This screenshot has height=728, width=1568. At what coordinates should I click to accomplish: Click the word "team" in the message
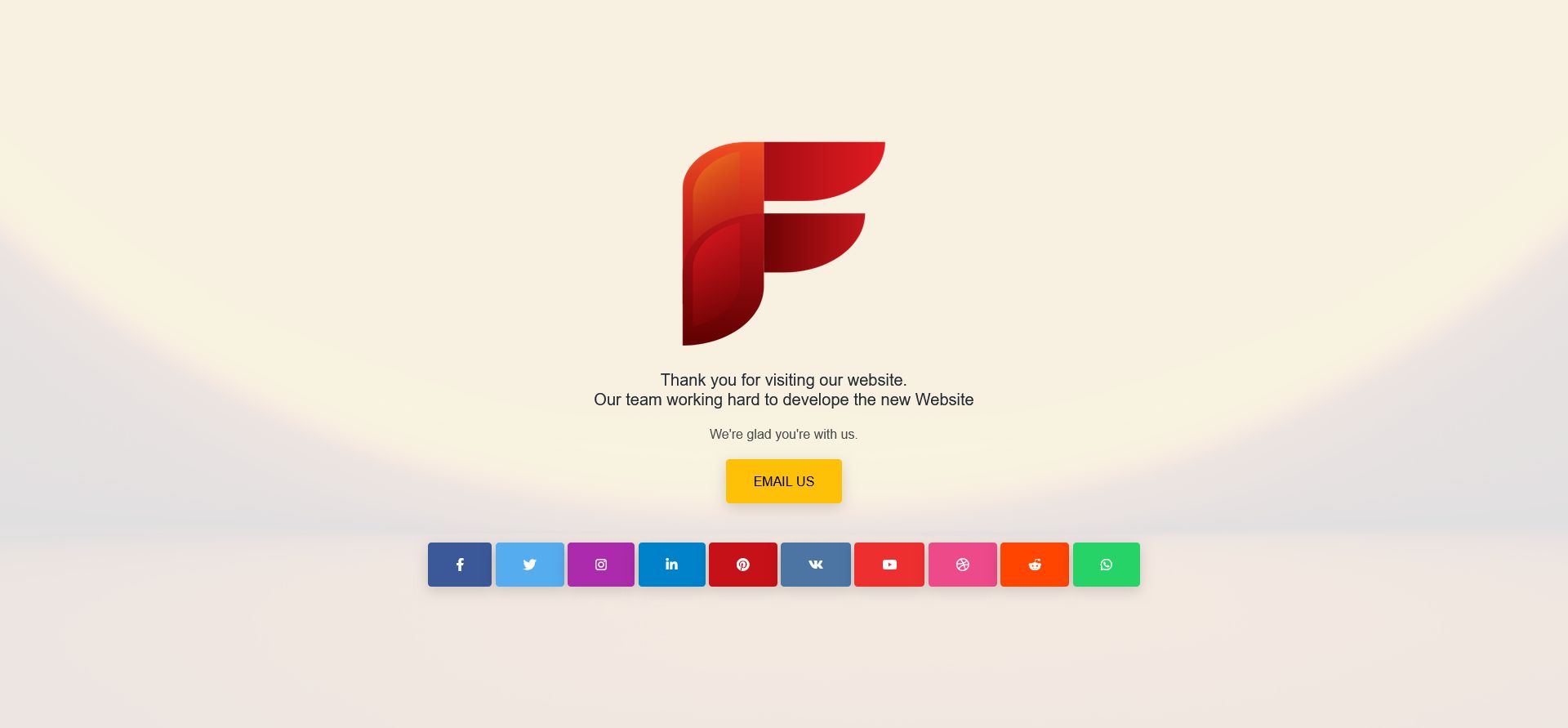click(x=644, y=400)
